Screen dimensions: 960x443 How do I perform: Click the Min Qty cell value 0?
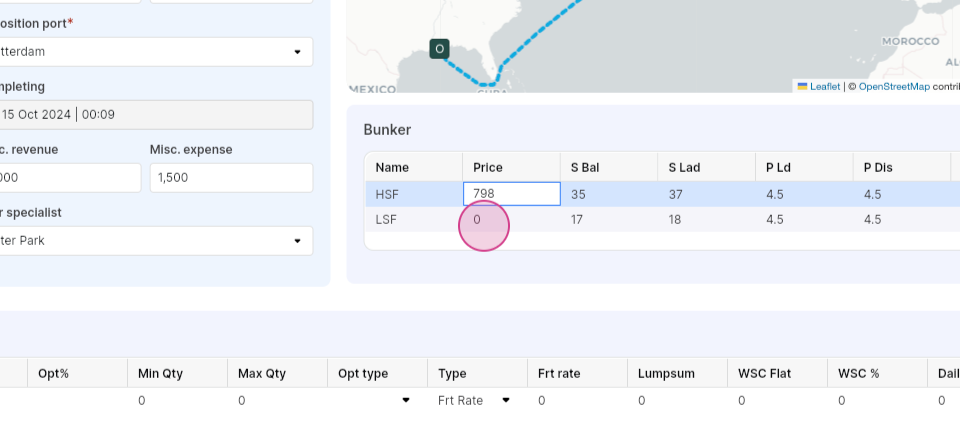point(178,401)
